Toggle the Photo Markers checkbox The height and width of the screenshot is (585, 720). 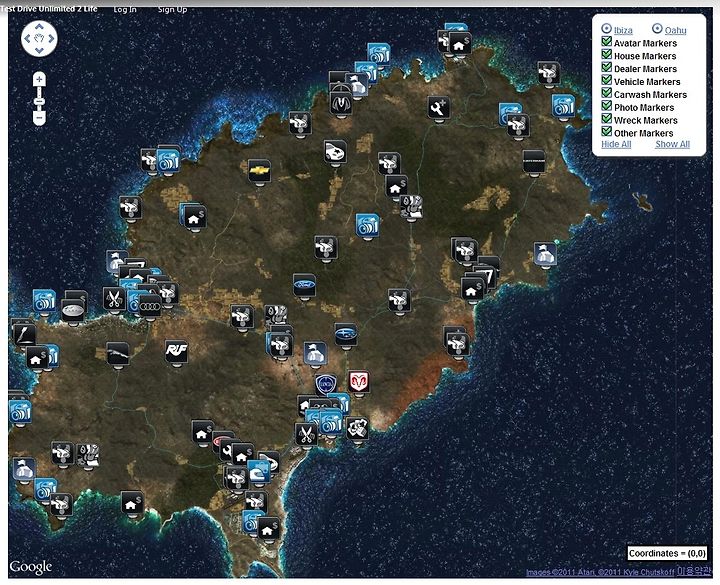point(607,106)
